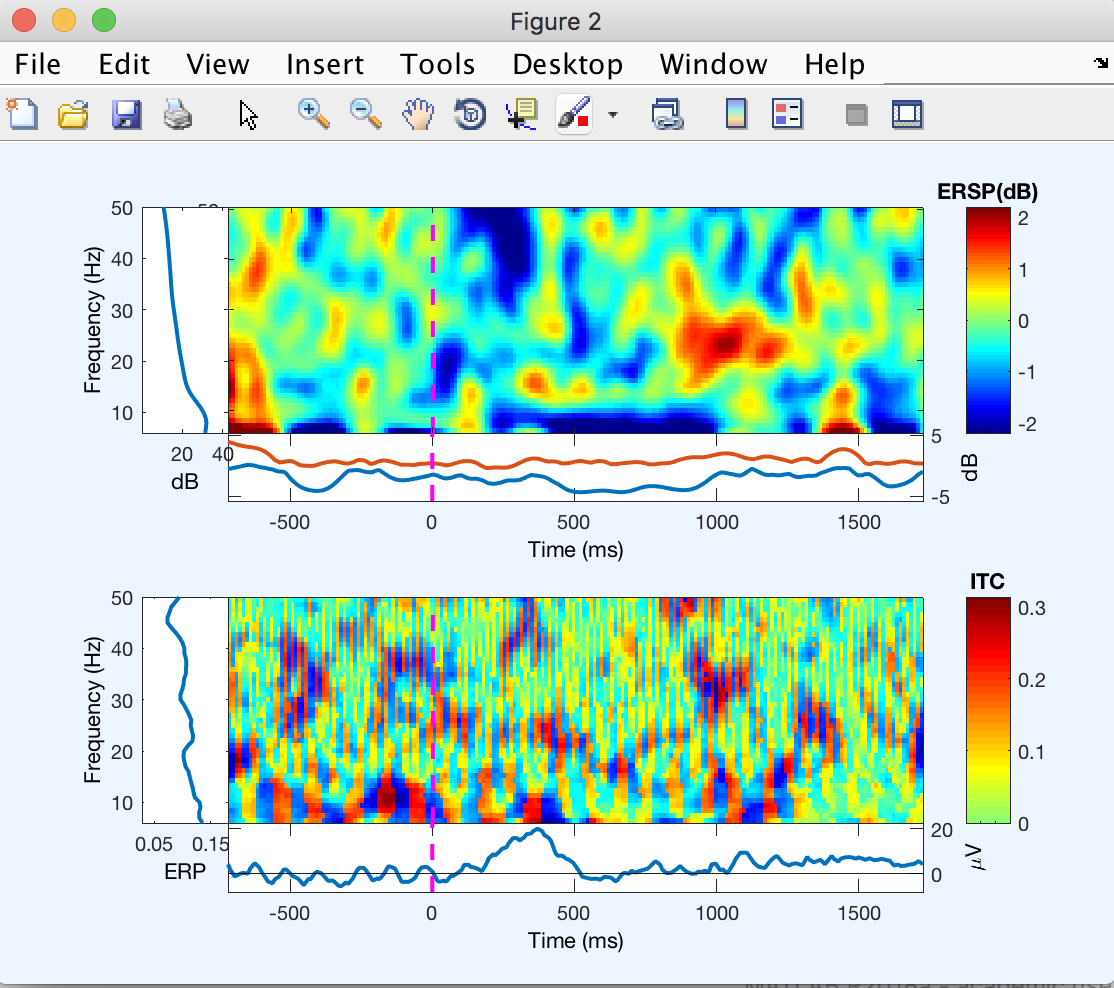
Task: Show plot tools and dock figure
Action: 906,114
